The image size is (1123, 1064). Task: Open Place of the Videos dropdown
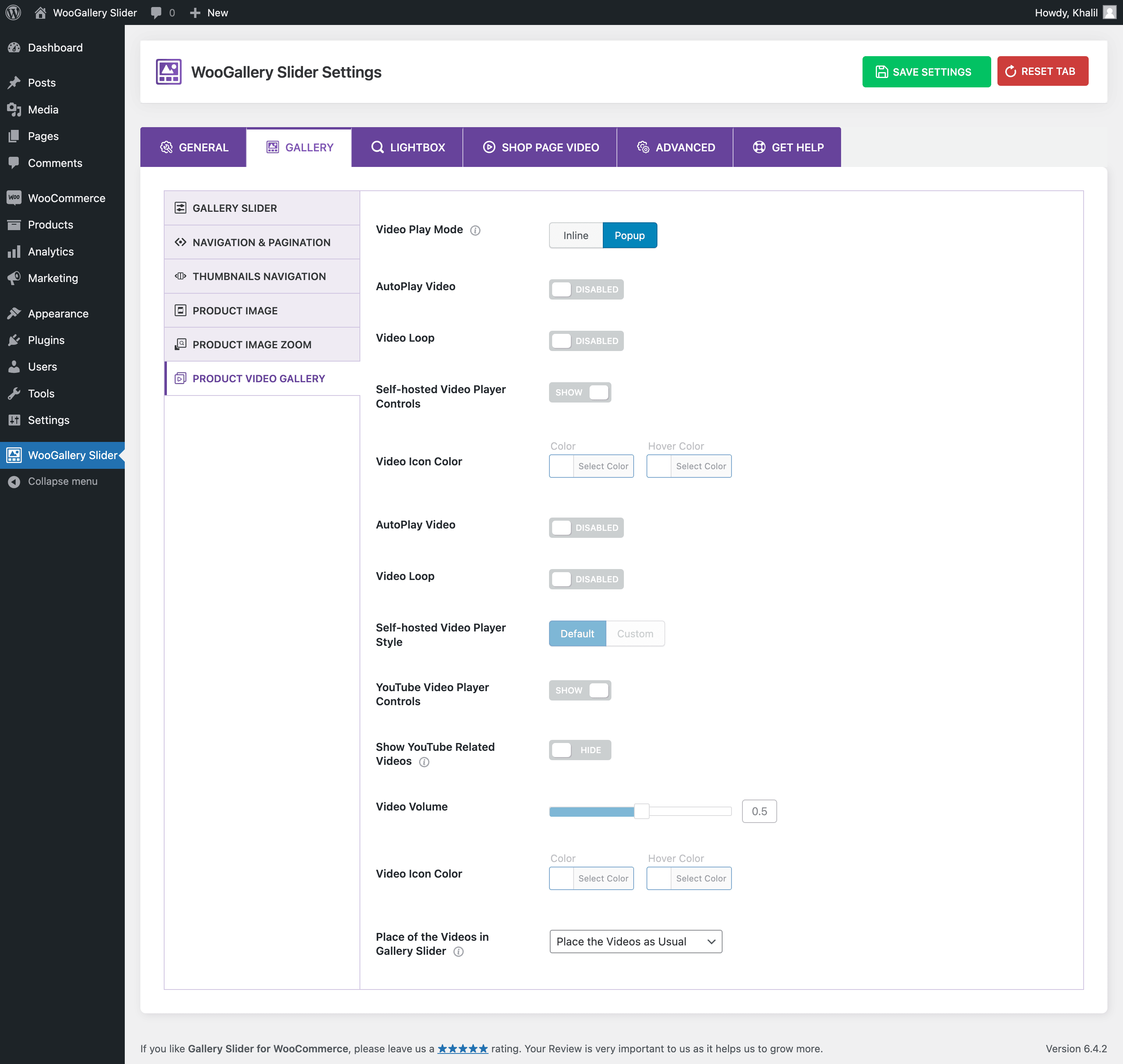[x=636, y=942]
